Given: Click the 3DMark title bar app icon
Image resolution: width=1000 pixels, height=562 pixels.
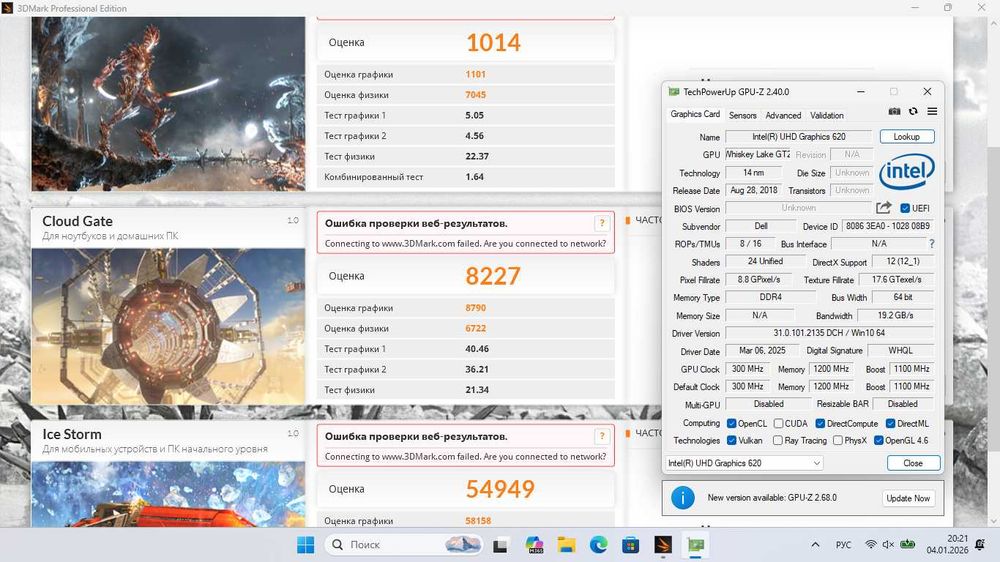Looking at the screenshot, I should pyautogui.click(x=8, y=8).
